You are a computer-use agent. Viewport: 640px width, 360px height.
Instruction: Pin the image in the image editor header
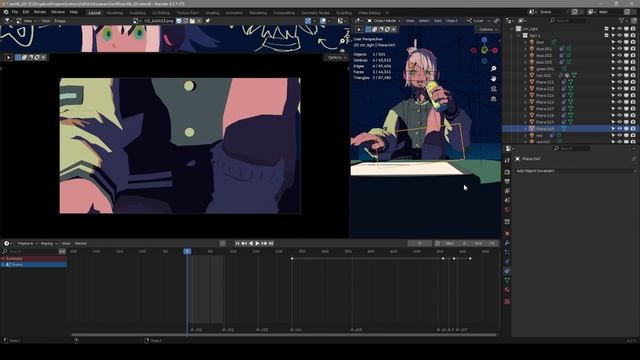tap(207, 21)
